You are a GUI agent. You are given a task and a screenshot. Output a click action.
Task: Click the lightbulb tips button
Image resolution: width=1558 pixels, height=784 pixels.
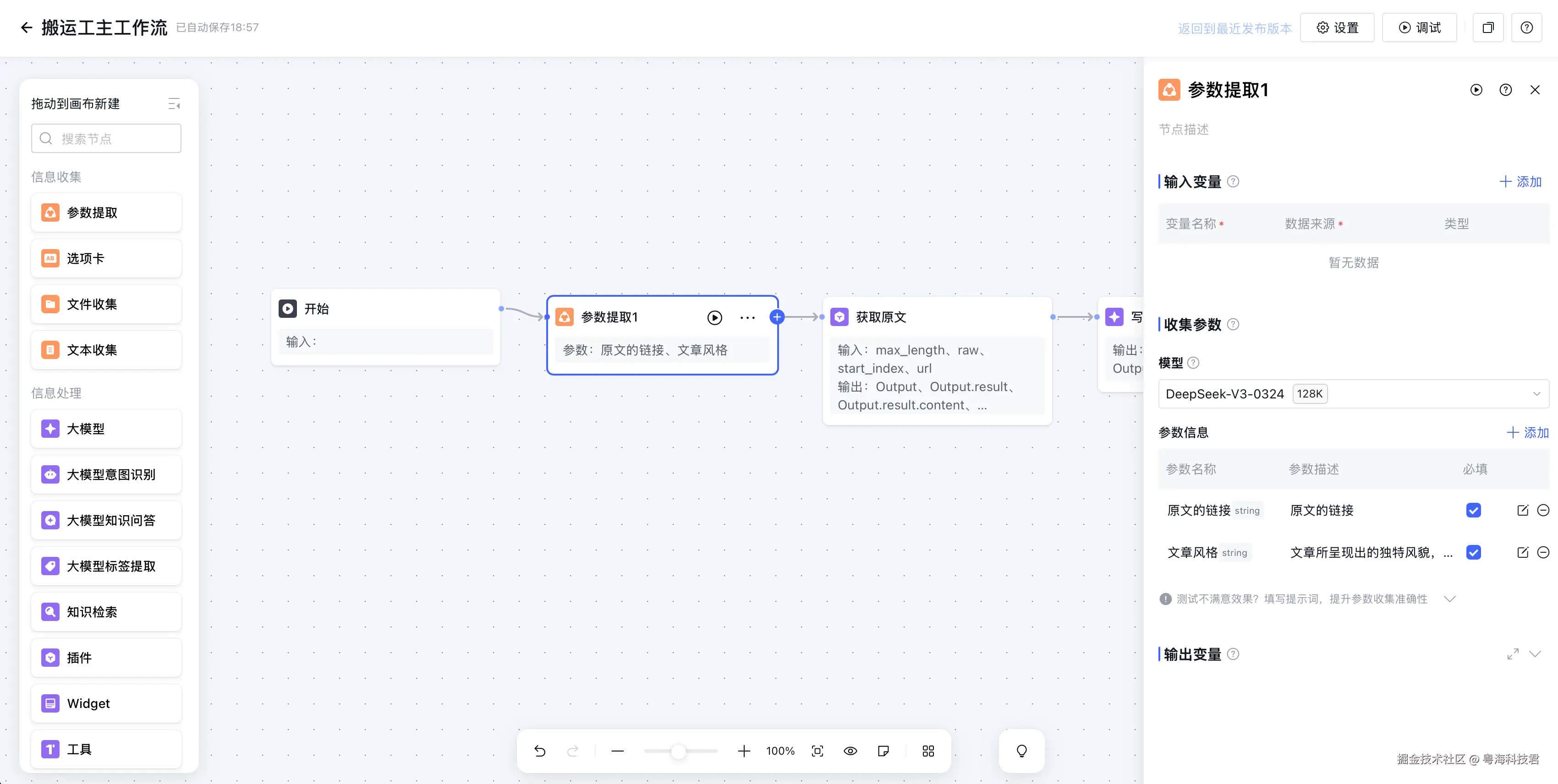point(1021,751)
